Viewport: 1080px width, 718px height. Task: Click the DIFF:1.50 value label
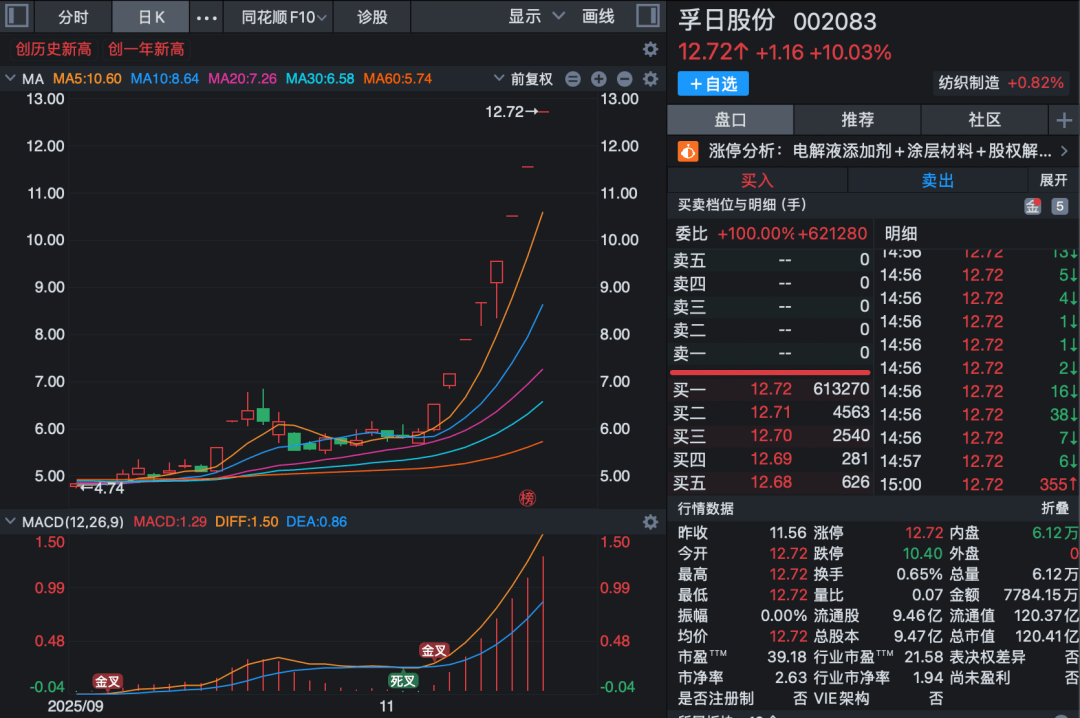pos(247,522)
